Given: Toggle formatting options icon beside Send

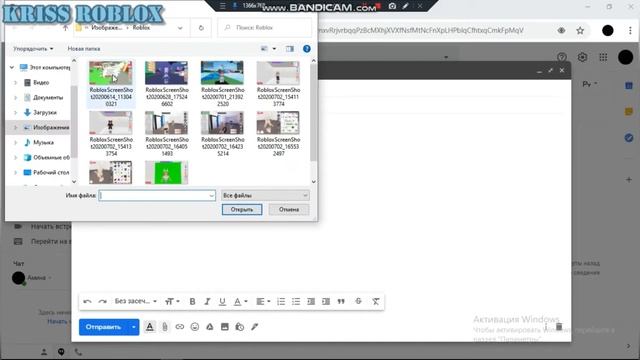Looking at the screenshot, I should coord(150,327).
